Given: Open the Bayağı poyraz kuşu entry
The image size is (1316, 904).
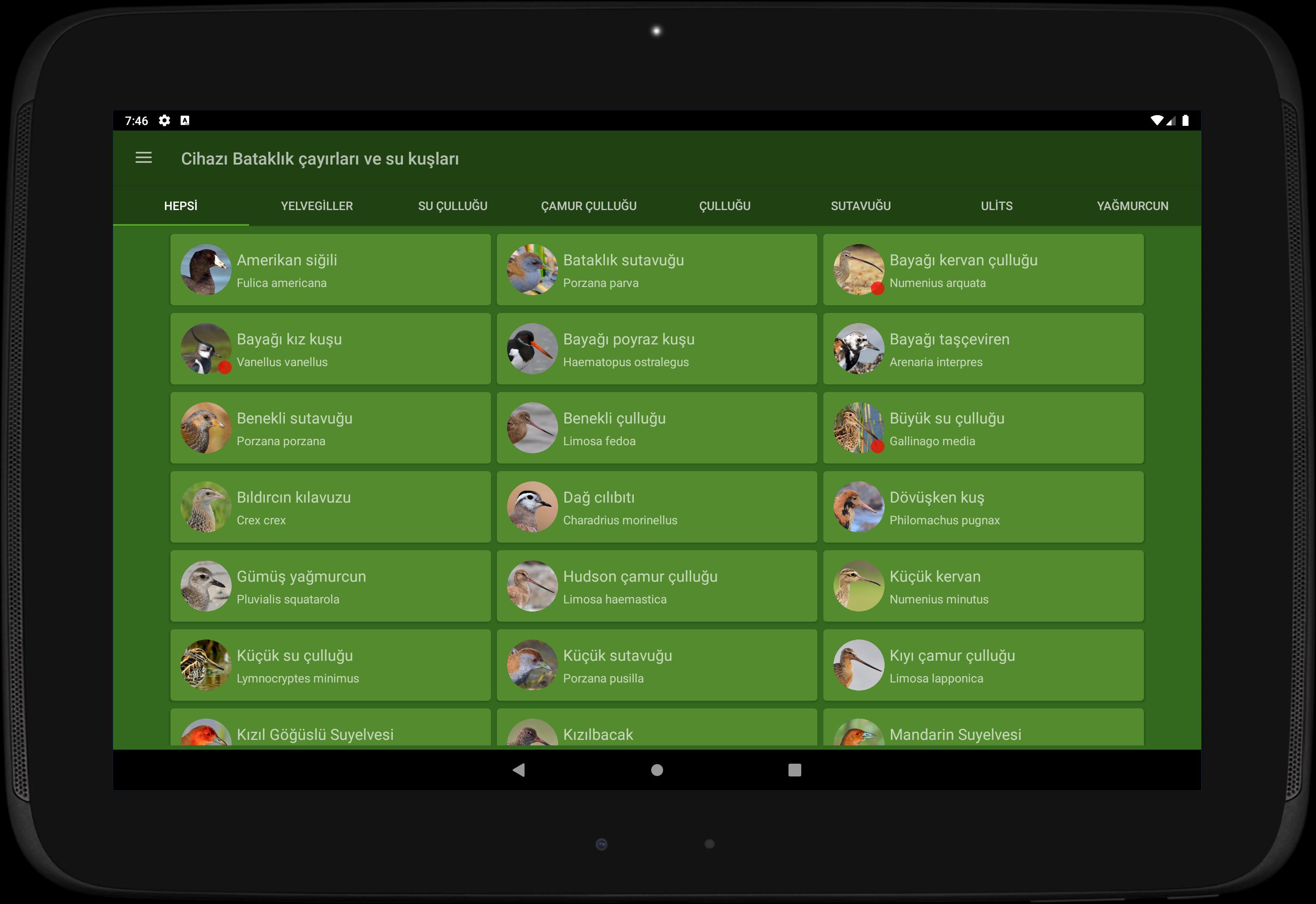Looking at the screenshot, I should (x=657, y=349).
